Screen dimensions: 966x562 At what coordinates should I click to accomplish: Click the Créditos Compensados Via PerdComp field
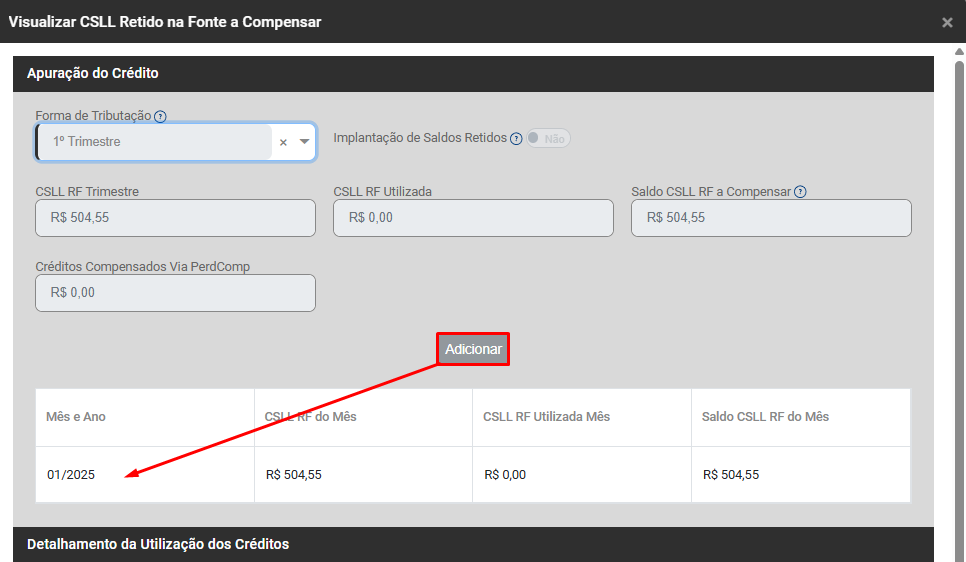click(175, 293)
